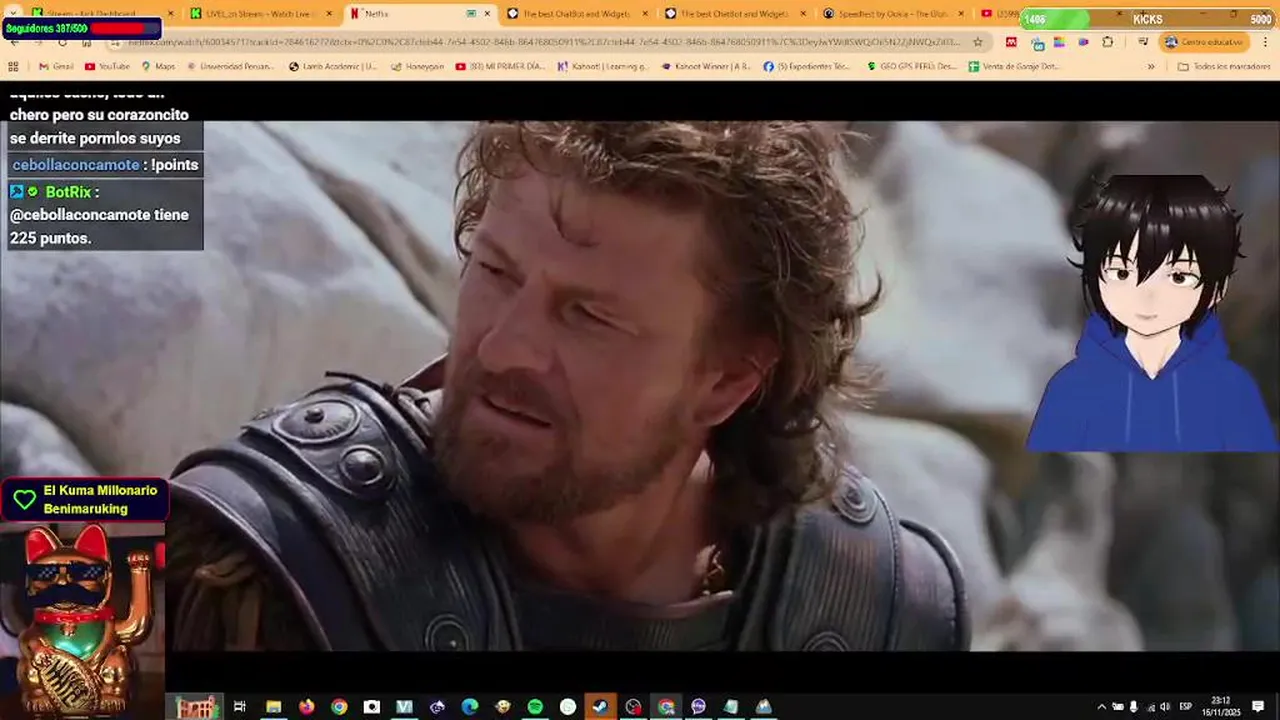Open the media control icon in toolbar
The width and height of the screenshot is (1280, 720).
point(1142,42)
